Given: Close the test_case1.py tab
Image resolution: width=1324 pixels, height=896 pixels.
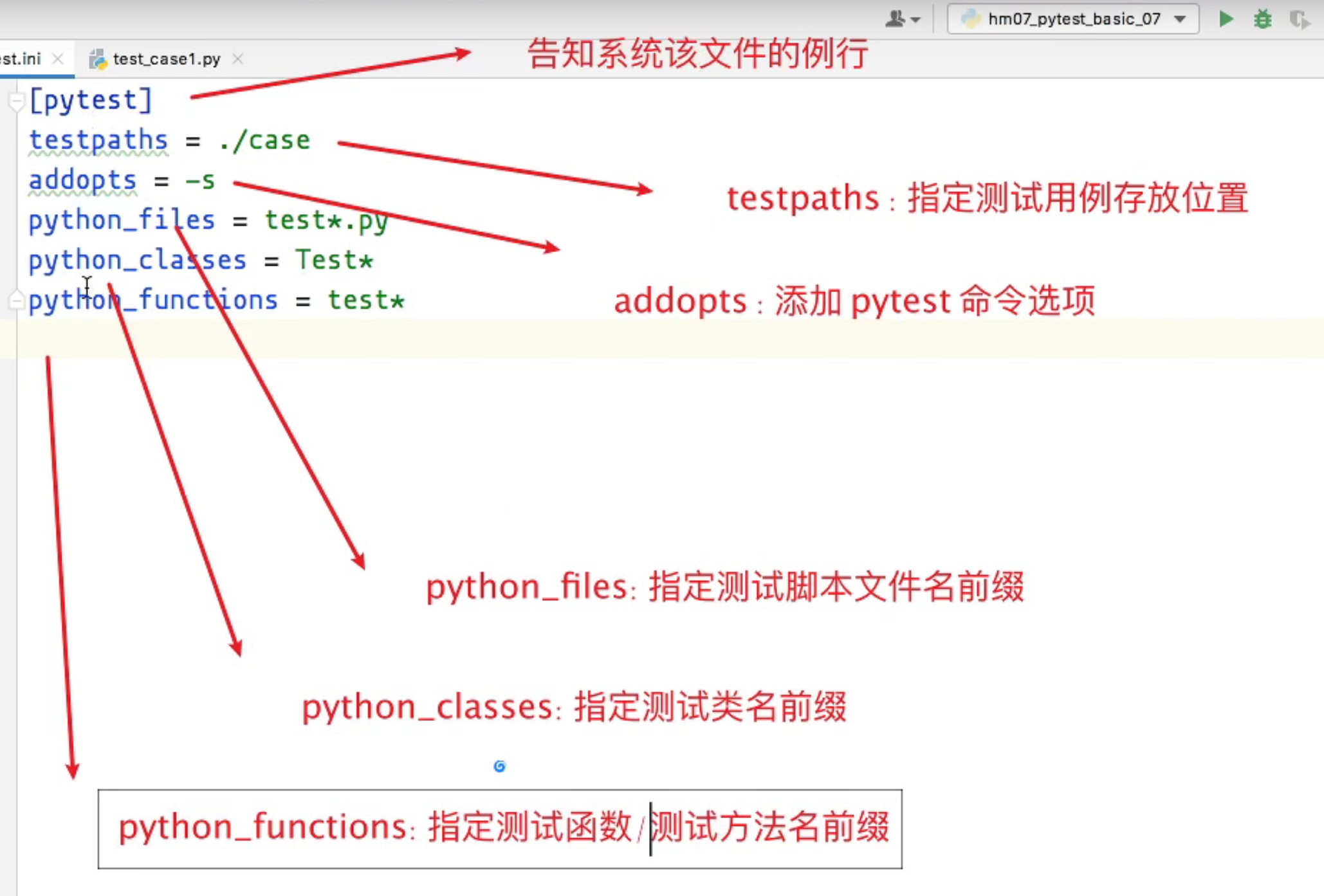Looking at the screenshot, I should [238, 59].
